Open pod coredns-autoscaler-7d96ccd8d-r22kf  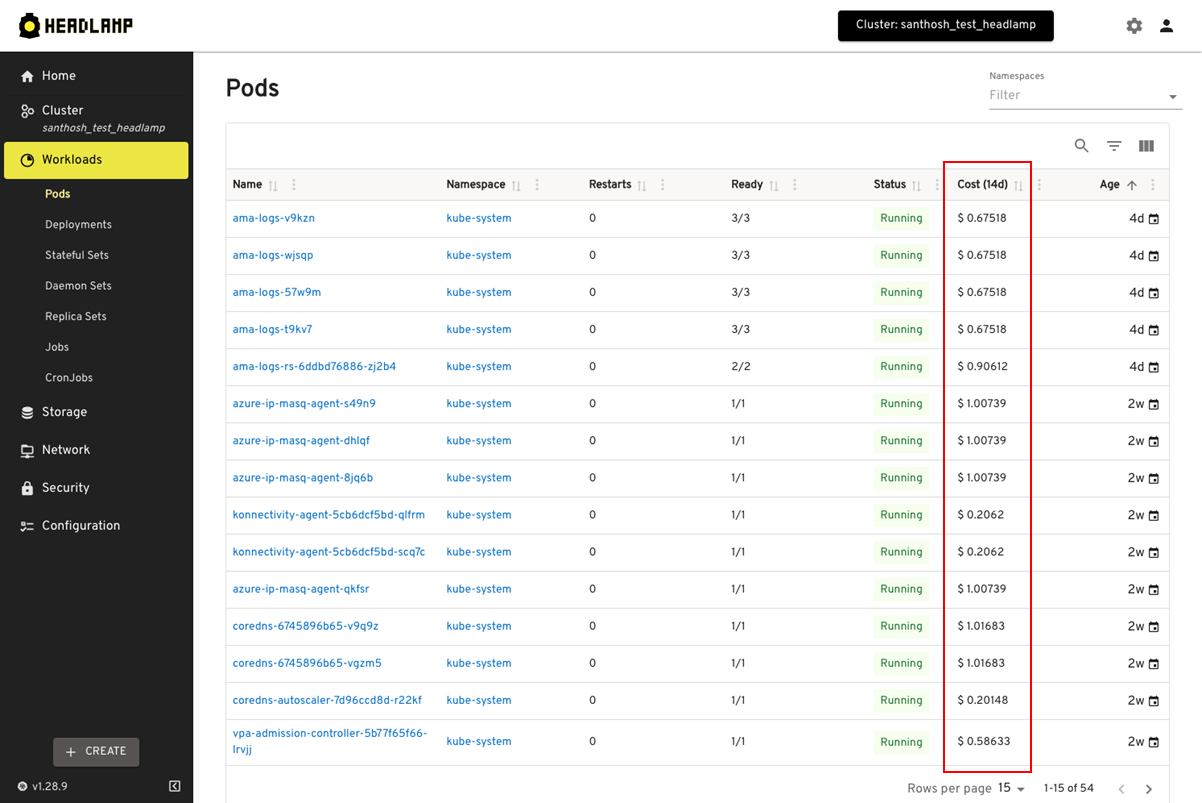327,700
